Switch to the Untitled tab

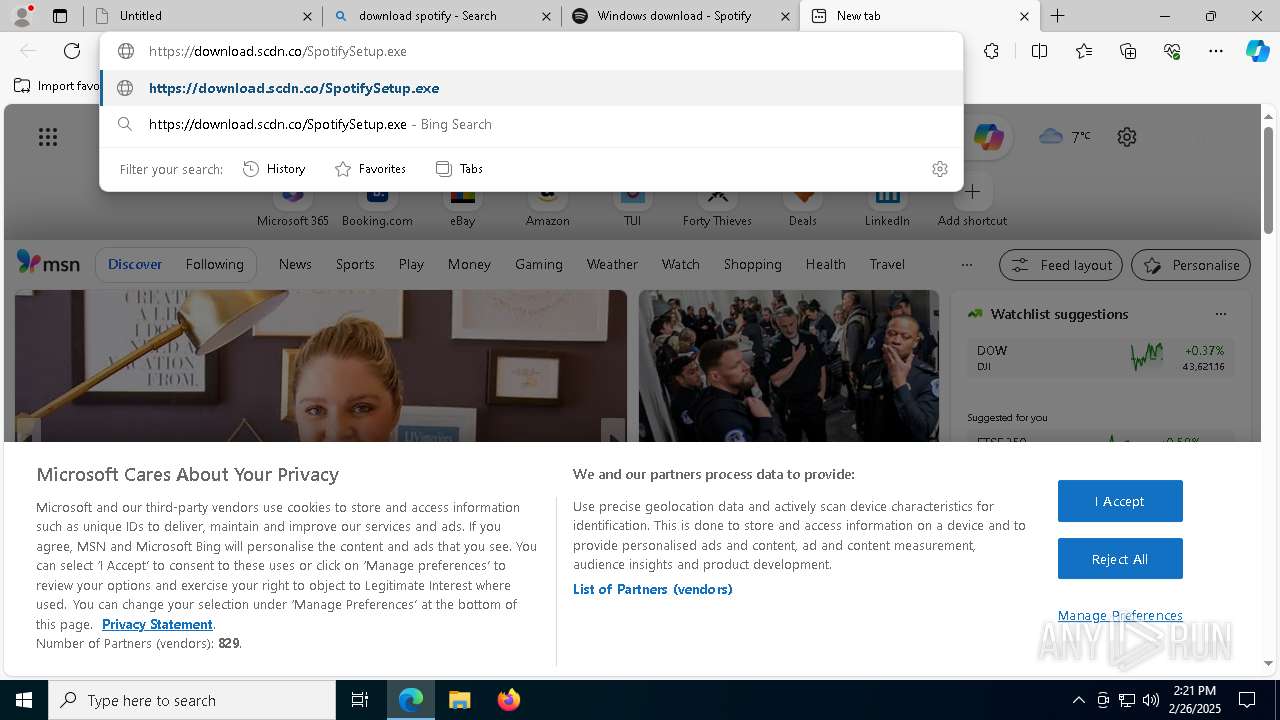point(203,16)
